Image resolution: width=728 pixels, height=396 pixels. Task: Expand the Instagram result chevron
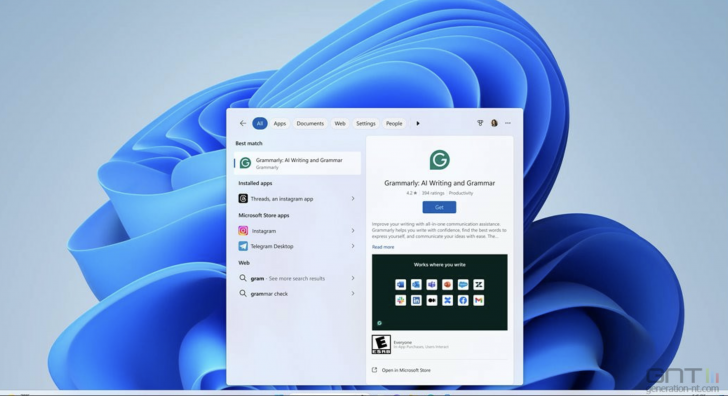353,231
